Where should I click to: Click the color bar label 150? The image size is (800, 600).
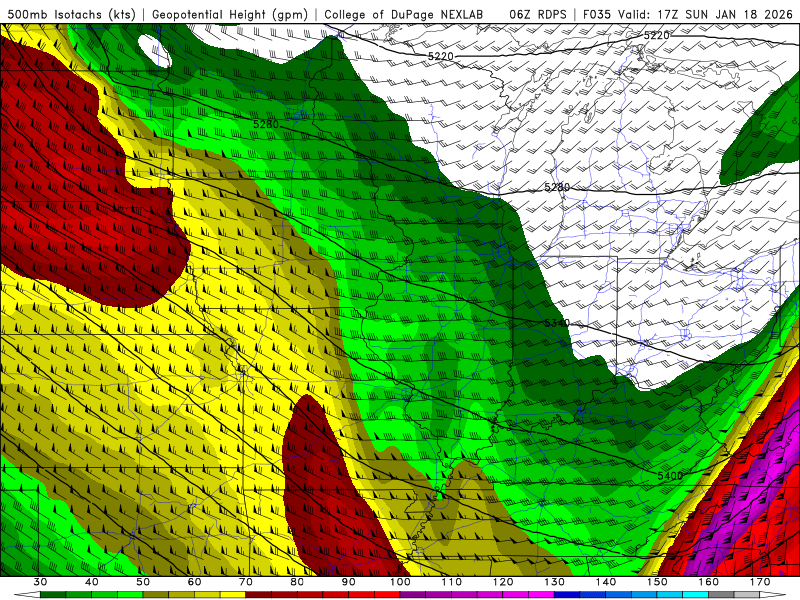click(x=657, y=582)
